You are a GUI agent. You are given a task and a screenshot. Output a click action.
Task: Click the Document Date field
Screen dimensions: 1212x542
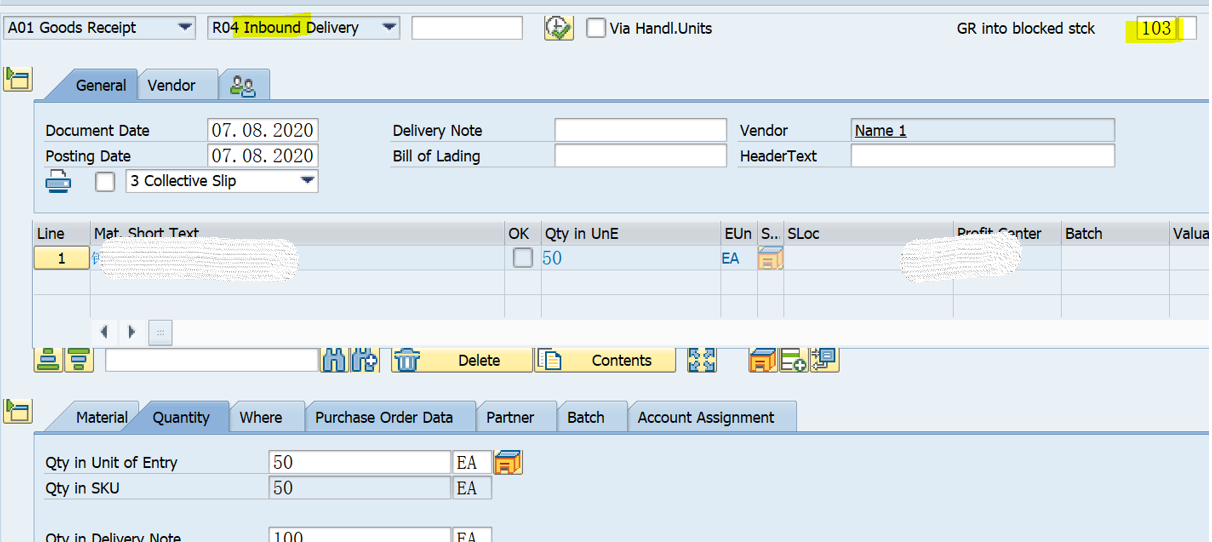[x=263, y=130]
